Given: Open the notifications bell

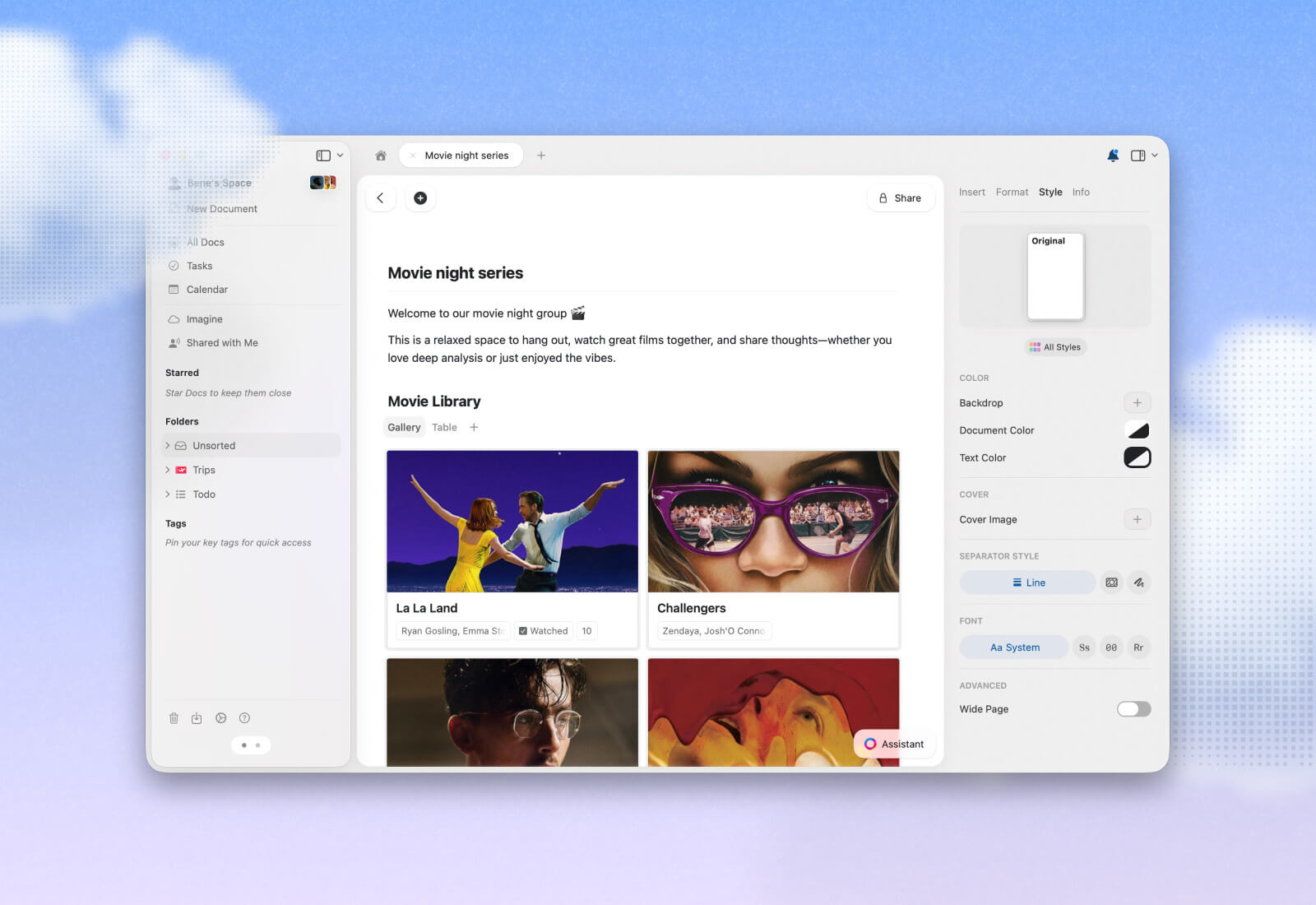Looking at the screenshot, I should coord(1113,155).
